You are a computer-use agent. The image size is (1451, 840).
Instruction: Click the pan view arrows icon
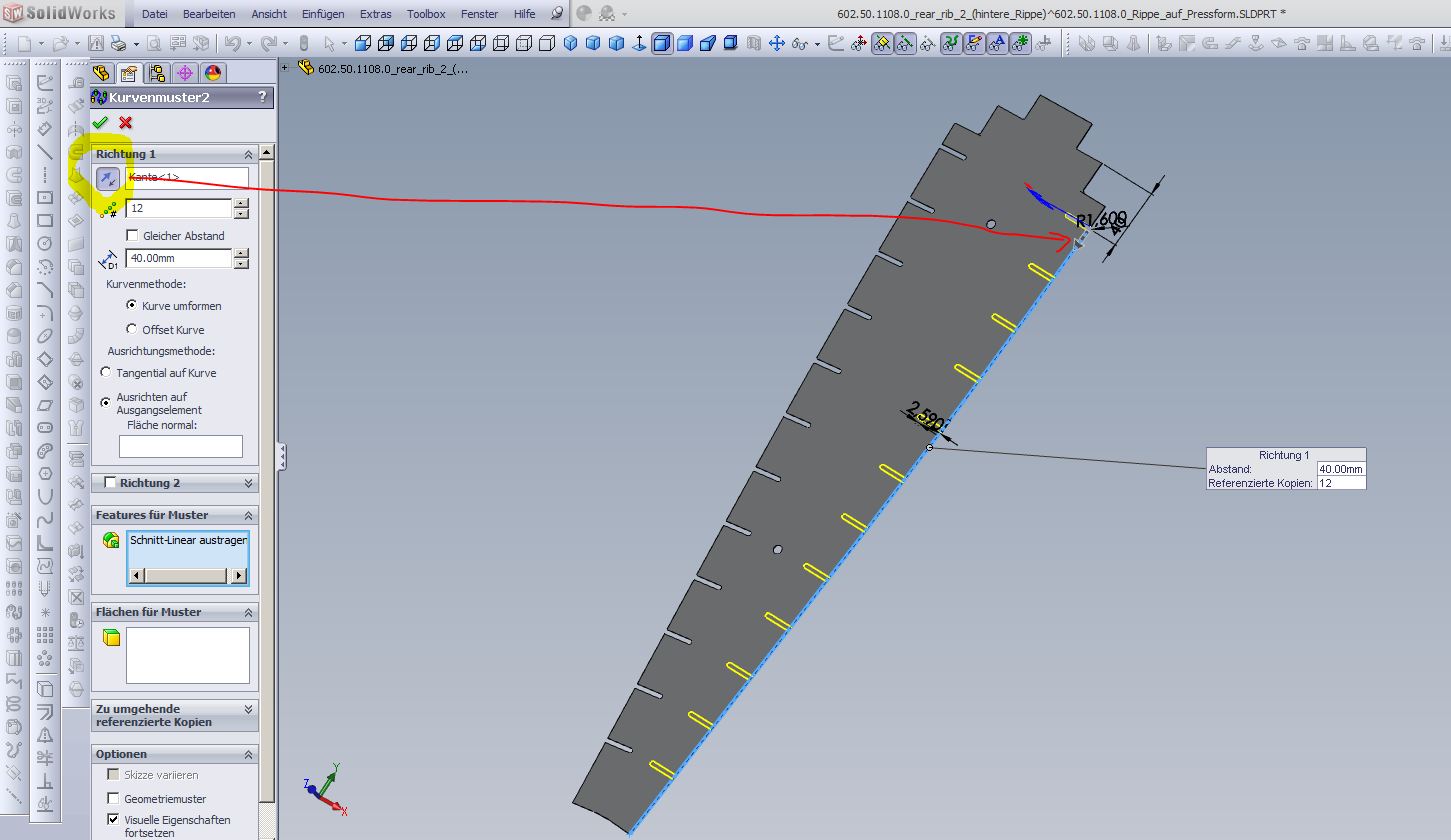pos(776,43)
